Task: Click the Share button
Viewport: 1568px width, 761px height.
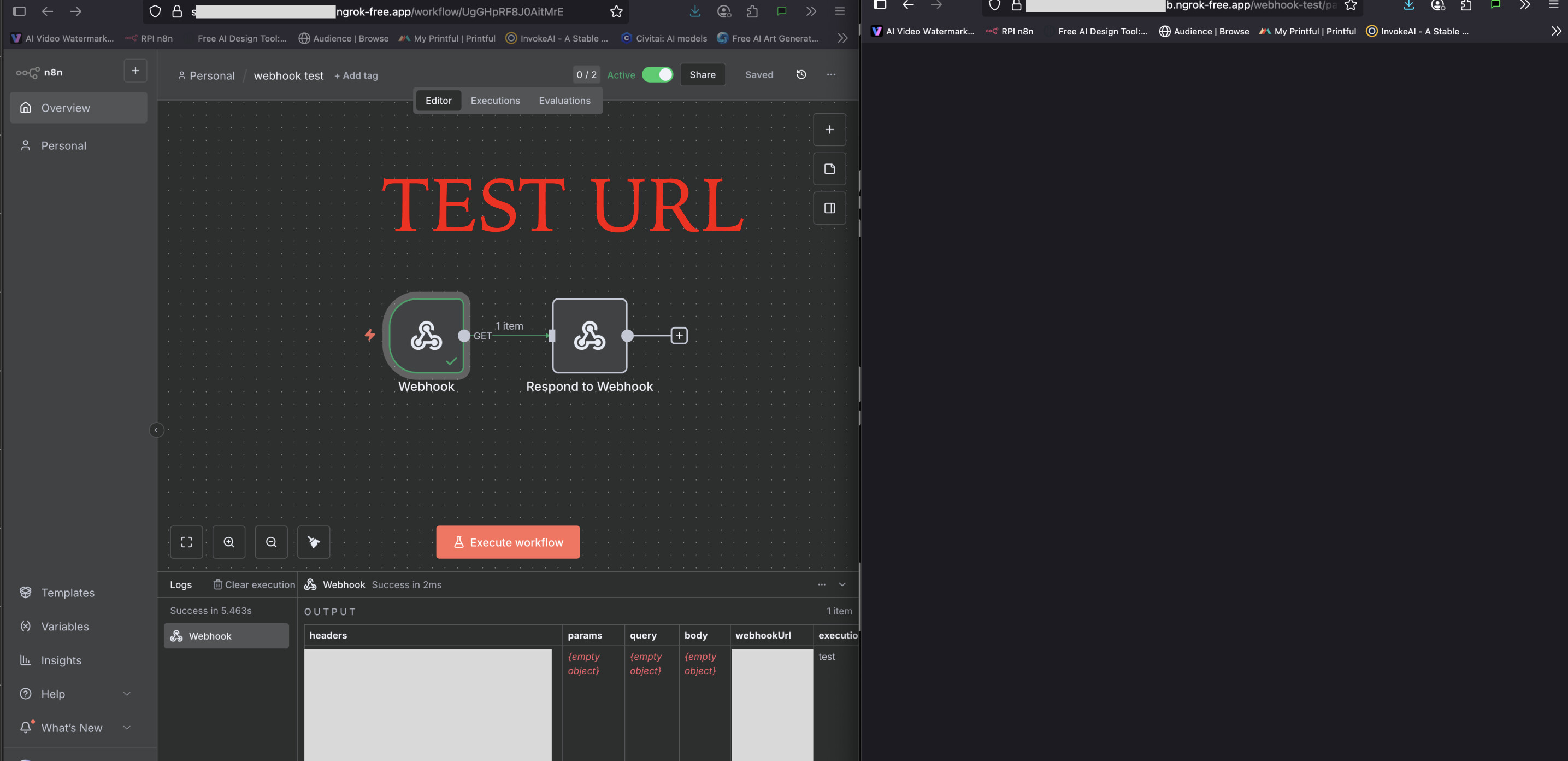Action: coord(702,74)
